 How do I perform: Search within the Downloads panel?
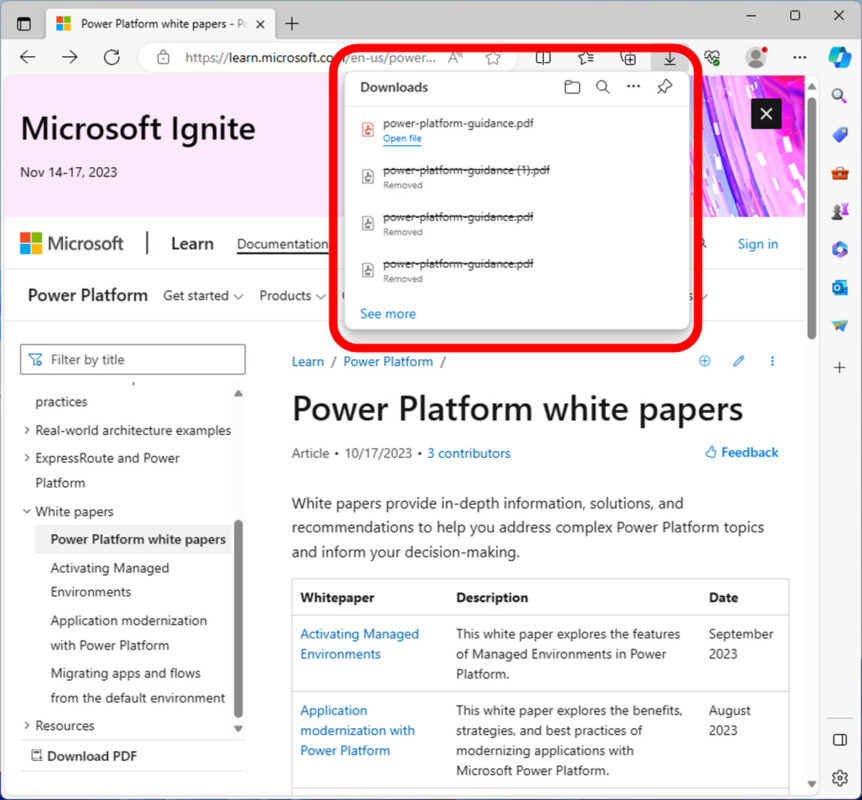point(603,87)
